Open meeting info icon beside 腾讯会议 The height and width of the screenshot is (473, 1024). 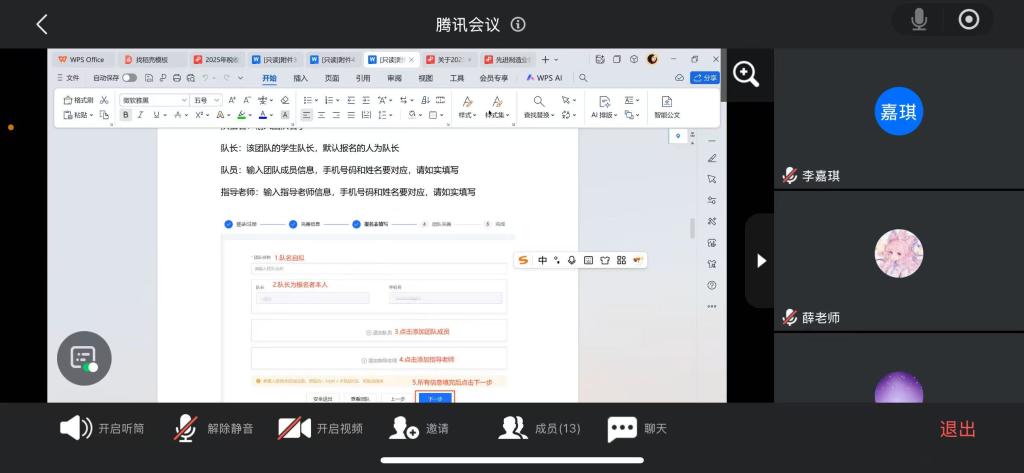pyautogui.click(x=518, y=24)
